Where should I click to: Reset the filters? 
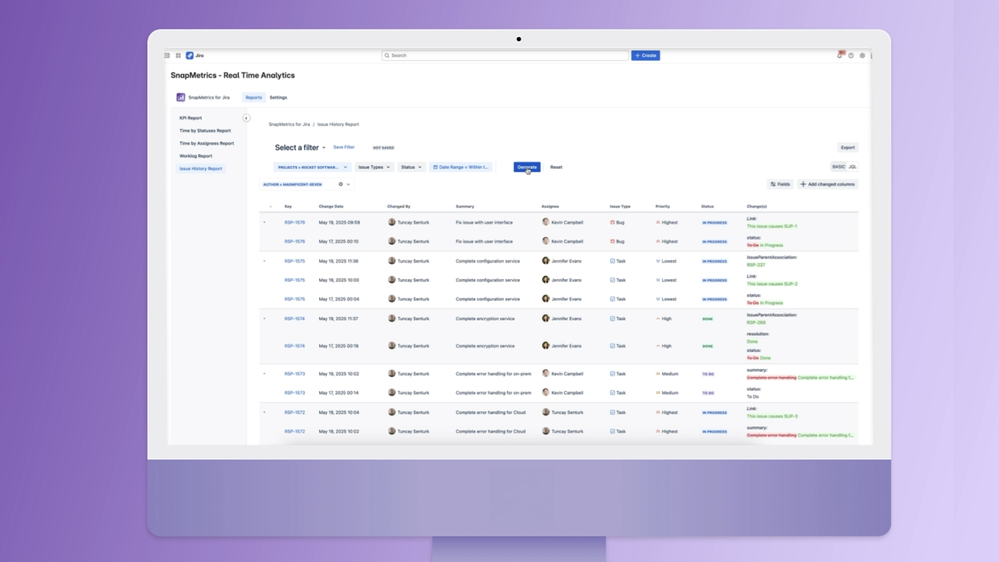[x=556, y=167]
